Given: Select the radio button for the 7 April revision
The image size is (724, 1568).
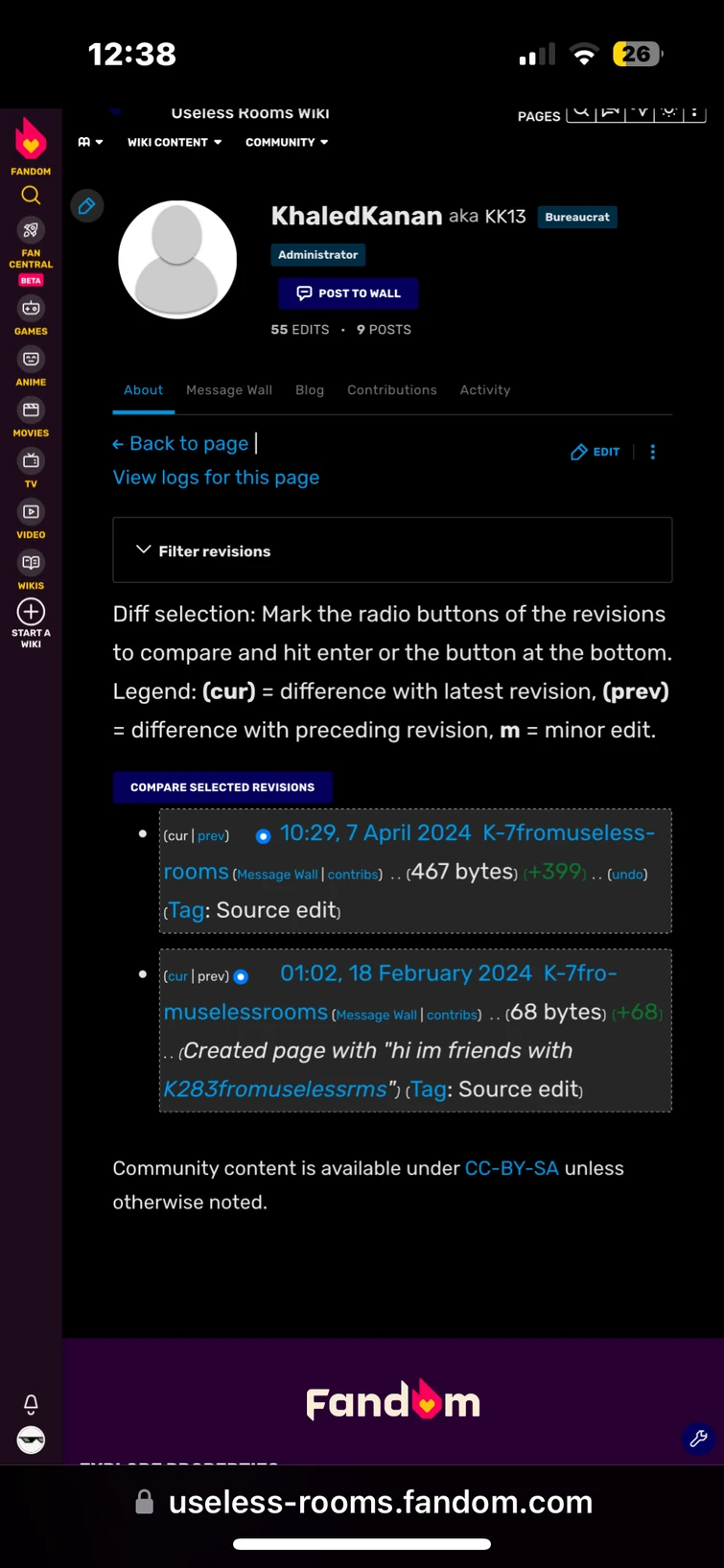Looking at the screenshot, I should click(263, 835).
